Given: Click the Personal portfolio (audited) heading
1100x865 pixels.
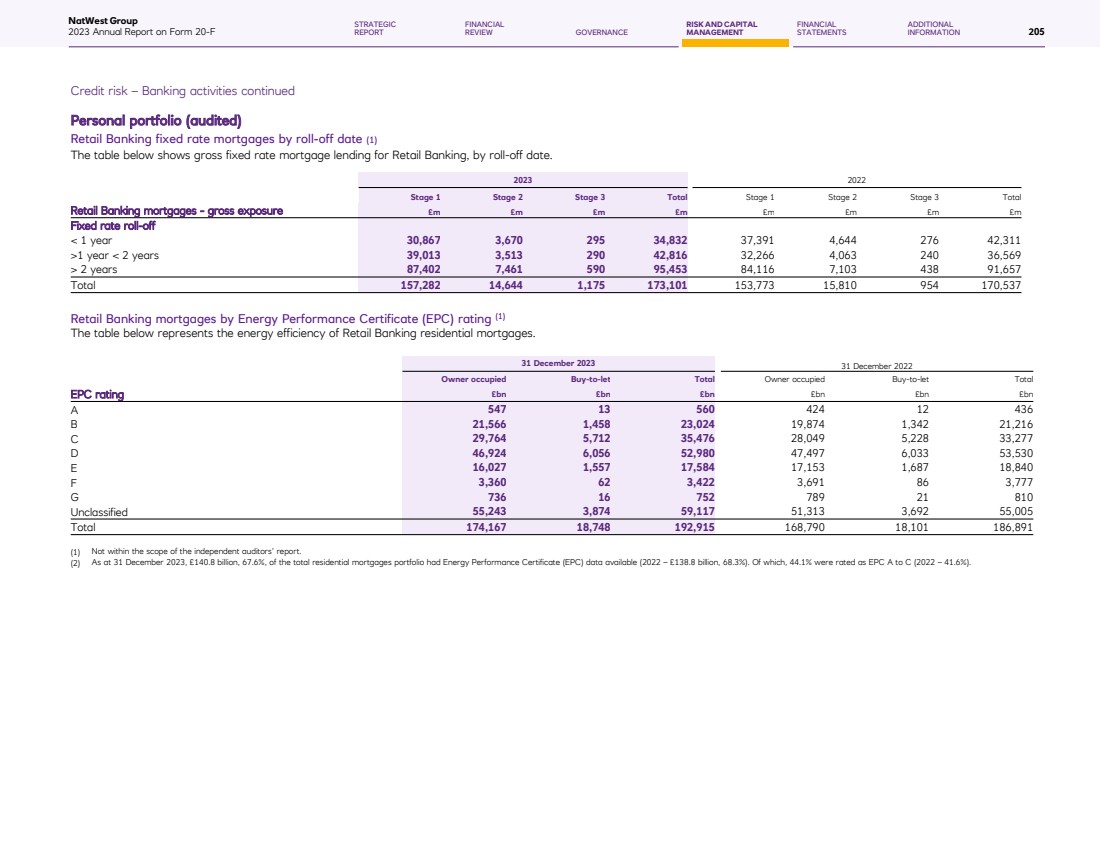Looking at the screenshot, I should [156, 122].
